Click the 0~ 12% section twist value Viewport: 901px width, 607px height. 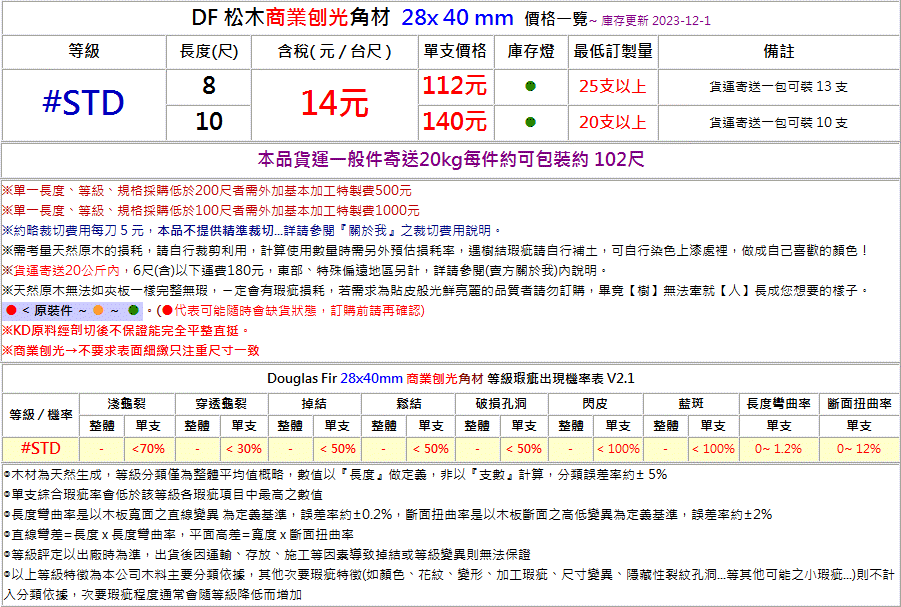pos(859,448)
